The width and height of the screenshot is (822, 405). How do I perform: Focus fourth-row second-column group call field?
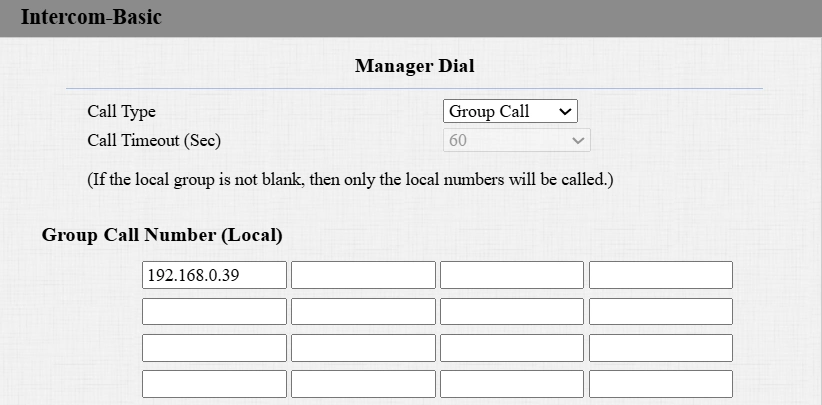(x=363, y=384)
